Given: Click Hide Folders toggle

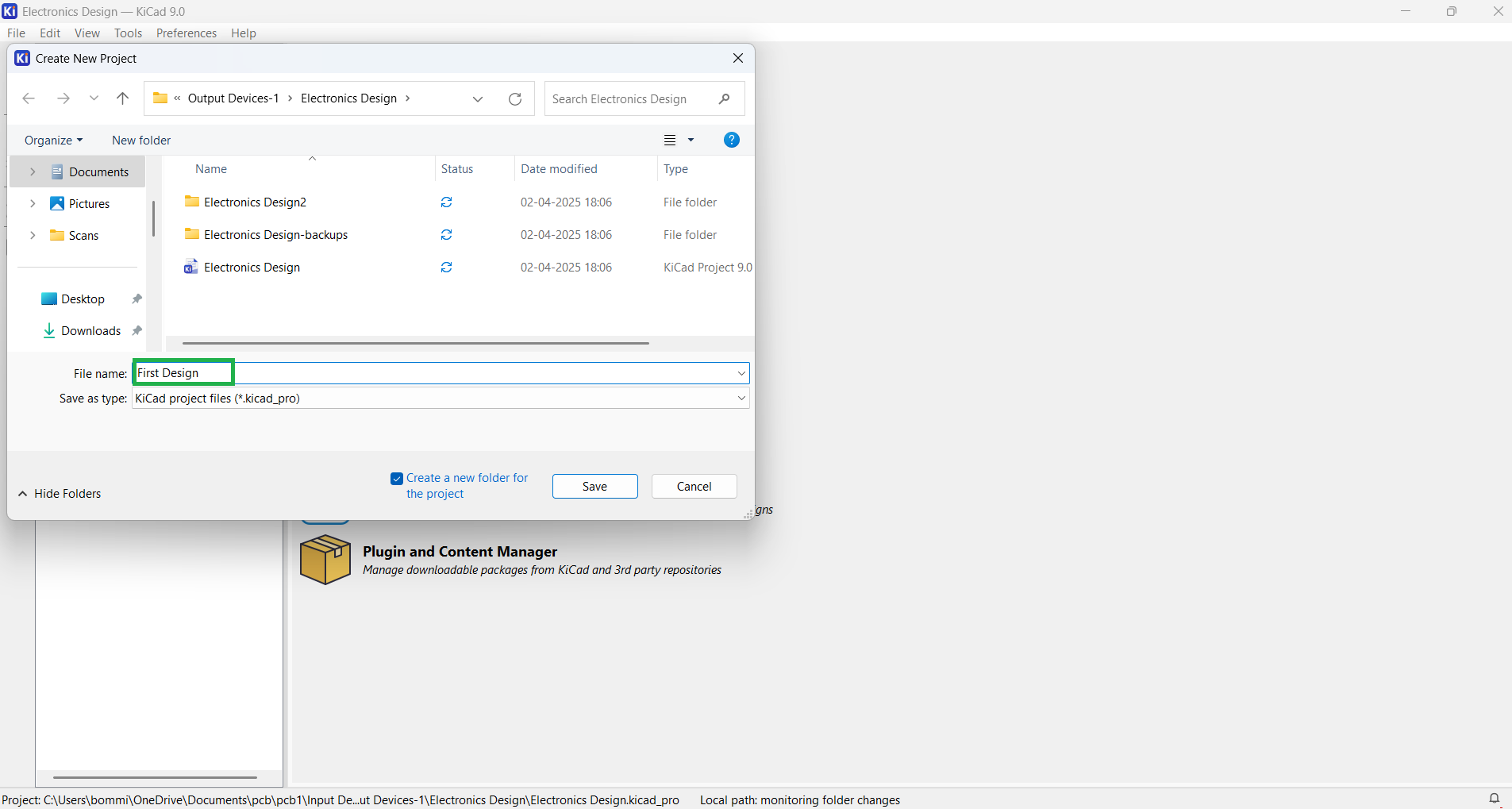Looking at the screenshot, I should tap(60, 494).
